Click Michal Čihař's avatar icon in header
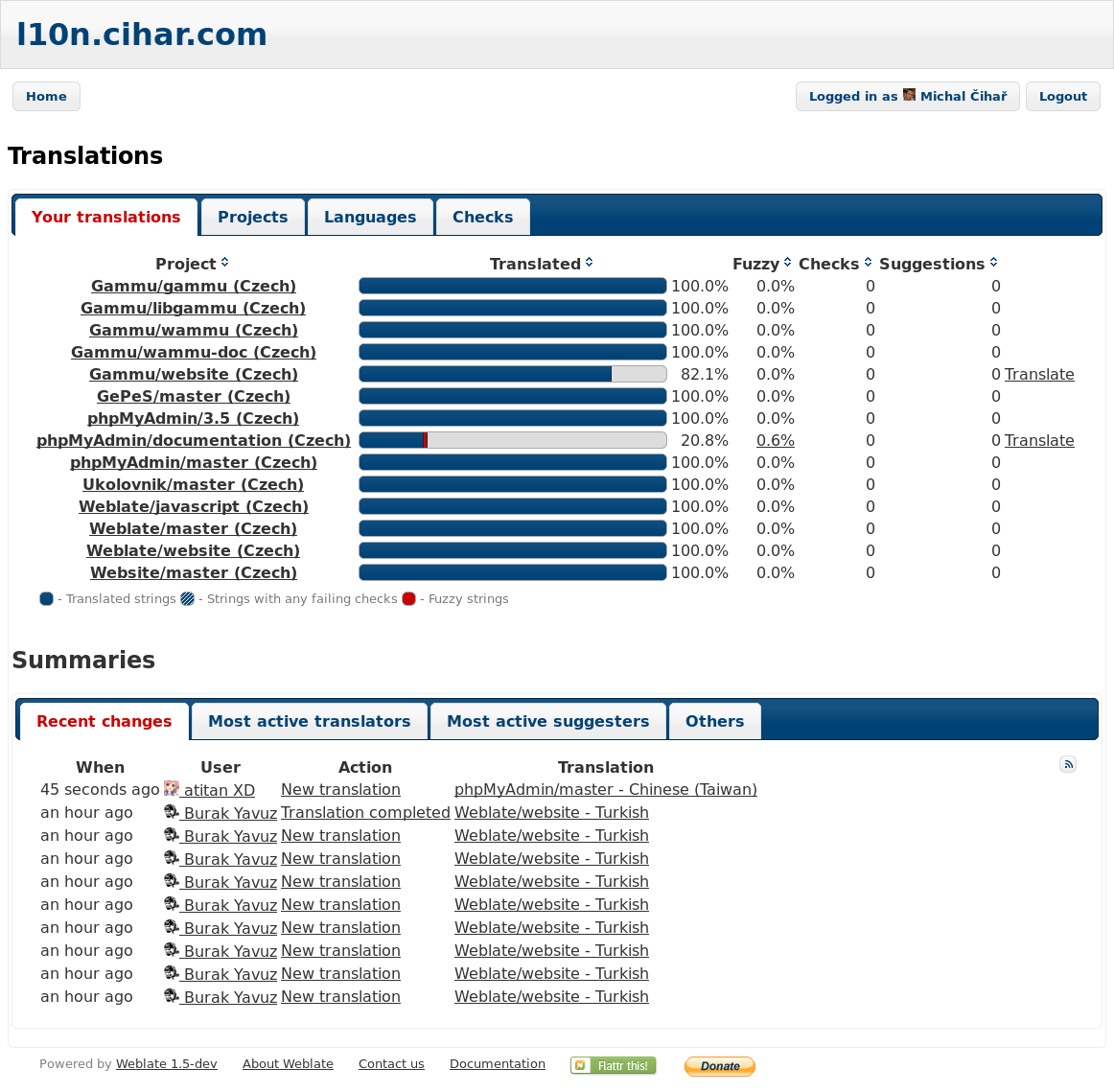The width and height of the screenshot is (1114, 1092). tap(909, 95)
